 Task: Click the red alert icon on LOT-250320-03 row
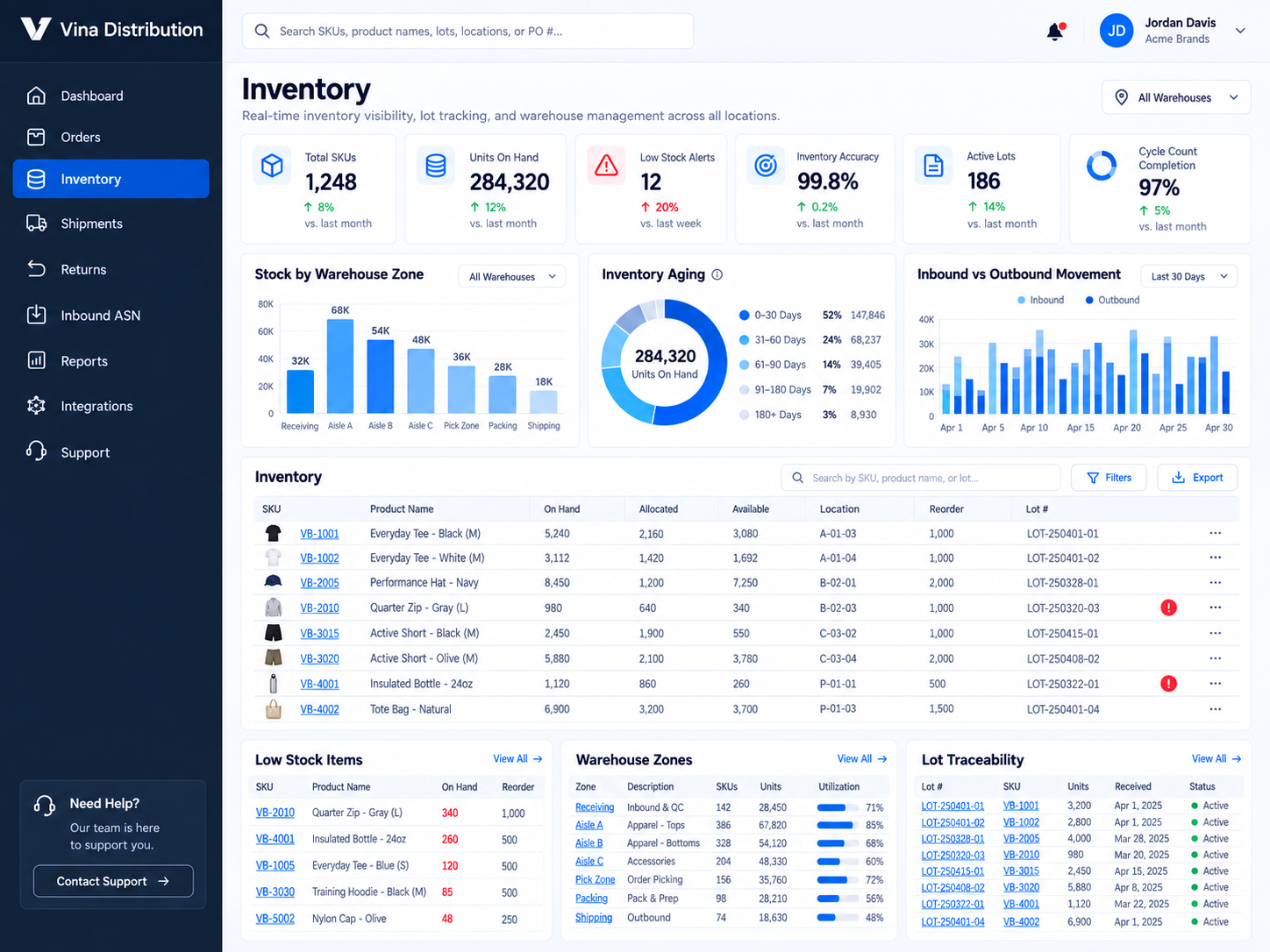point(1168,607)
